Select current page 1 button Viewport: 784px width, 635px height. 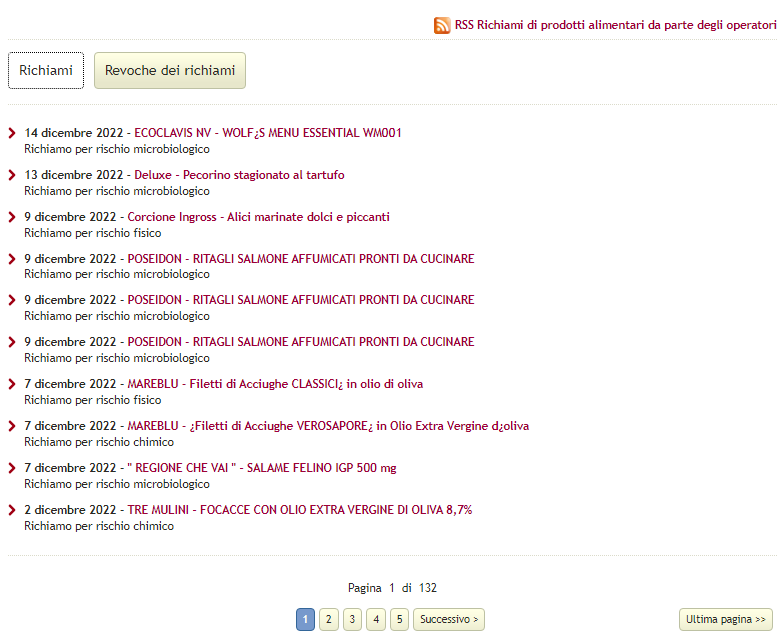305,620
